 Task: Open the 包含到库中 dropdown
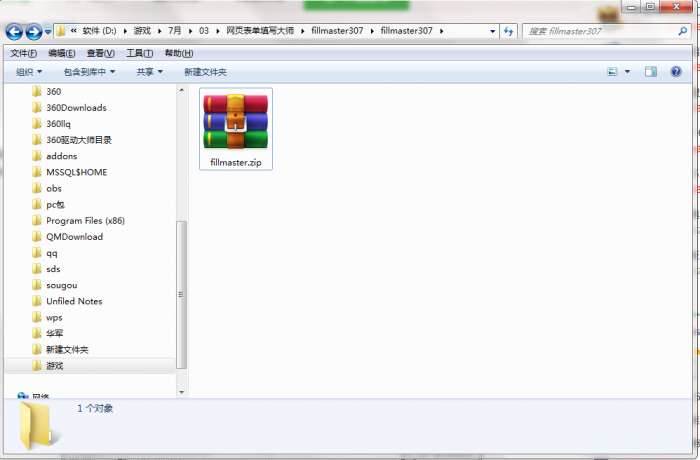(89, 72)
